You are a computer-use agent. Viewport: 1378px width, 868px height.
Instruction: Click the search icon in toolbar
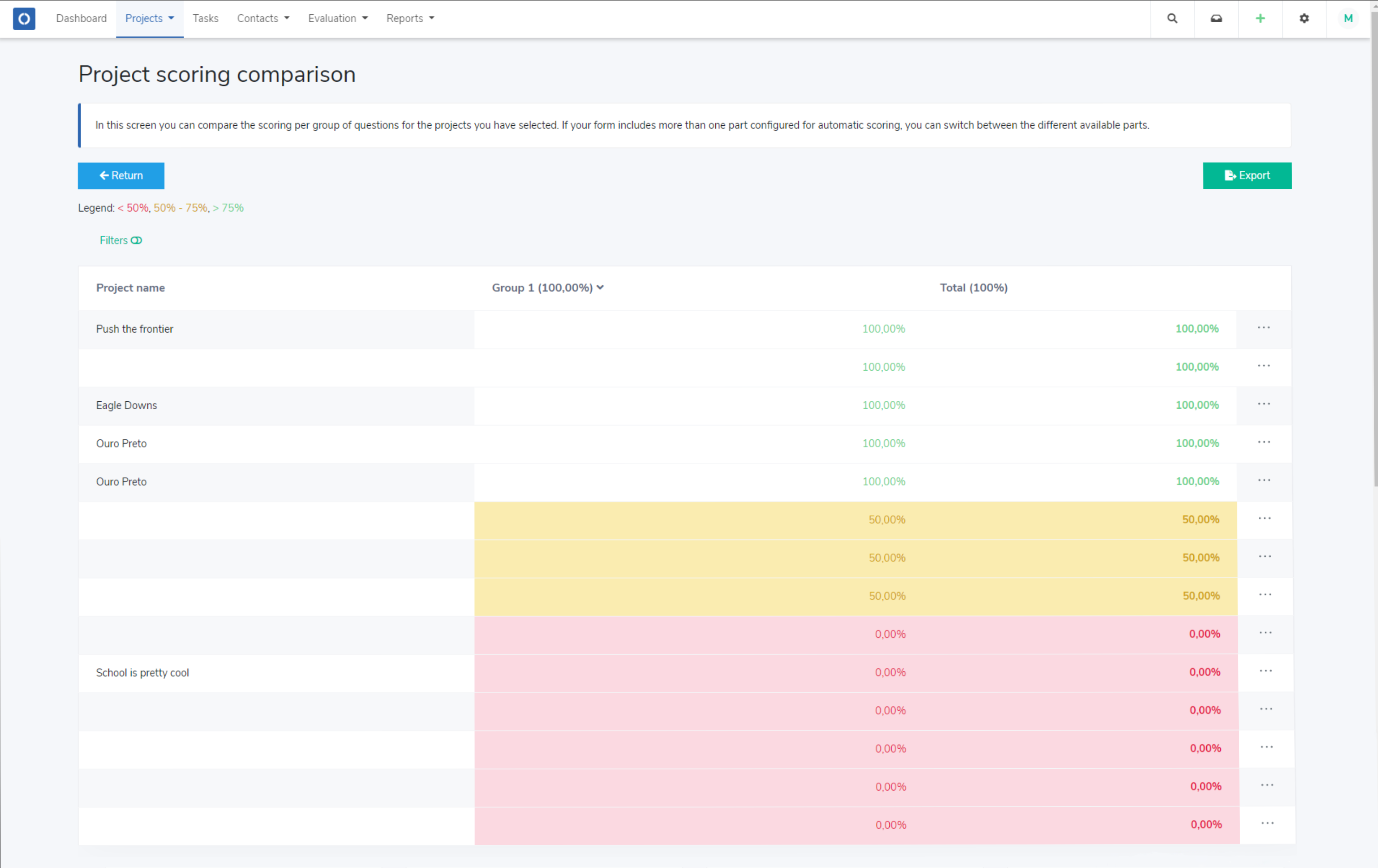[x=1172, y=18]
